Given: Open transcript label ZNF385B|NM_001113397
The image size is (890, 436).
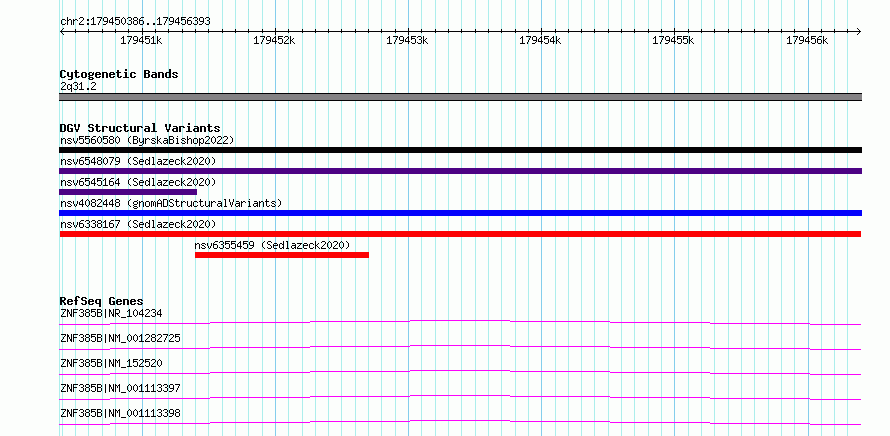Looking at the screenshot, I should pos(120,388).
